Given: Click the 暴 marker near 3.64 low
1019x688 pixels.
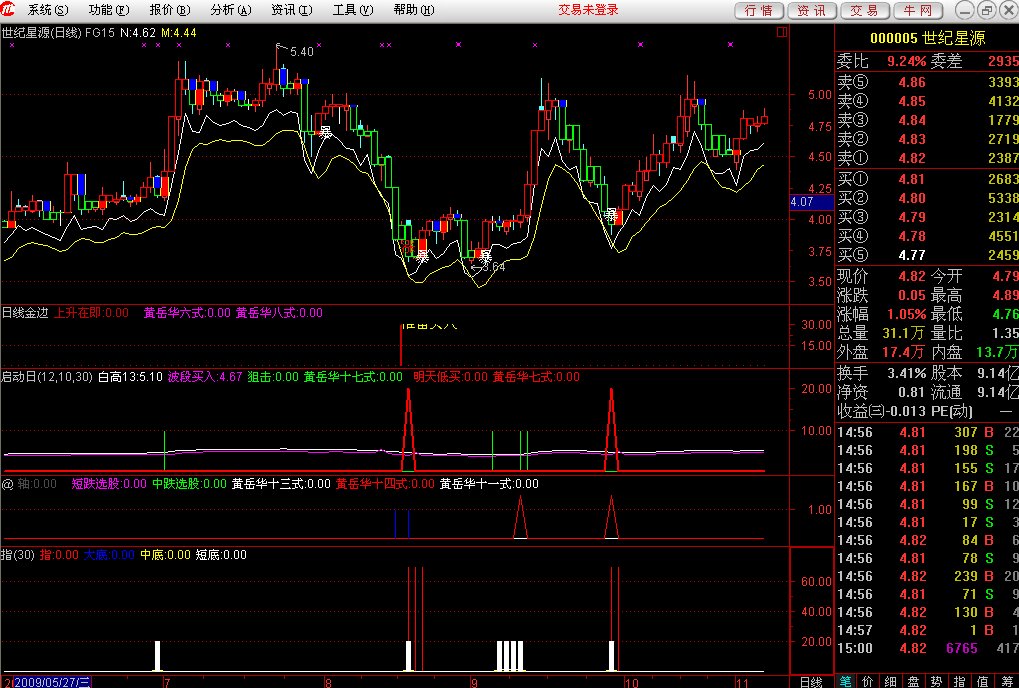Looking at the screenshot, I should [x=485, y=255].
